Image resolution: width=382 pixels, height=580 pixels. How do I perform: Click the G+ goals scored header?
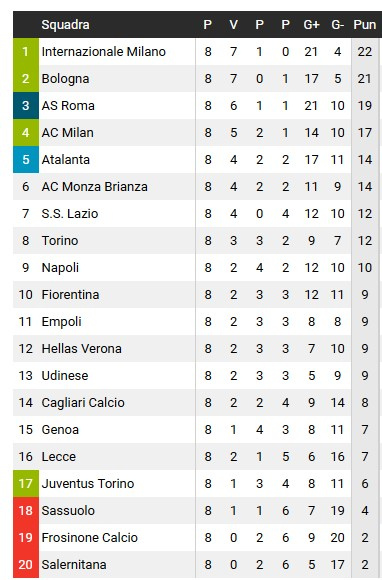(x=311, y=25)
